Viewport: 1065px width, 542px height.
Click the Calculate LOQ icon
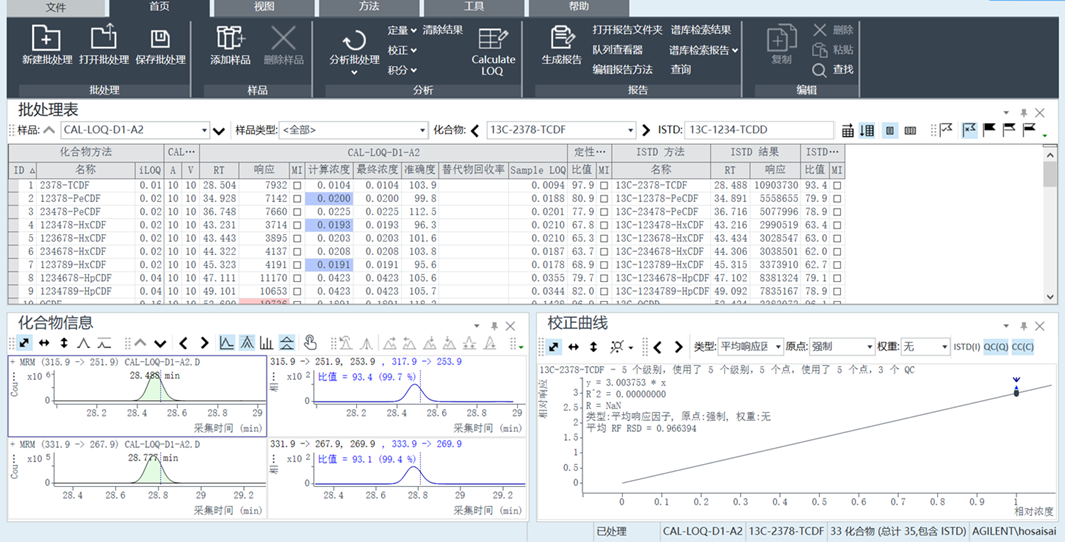(x=494, y=37)
